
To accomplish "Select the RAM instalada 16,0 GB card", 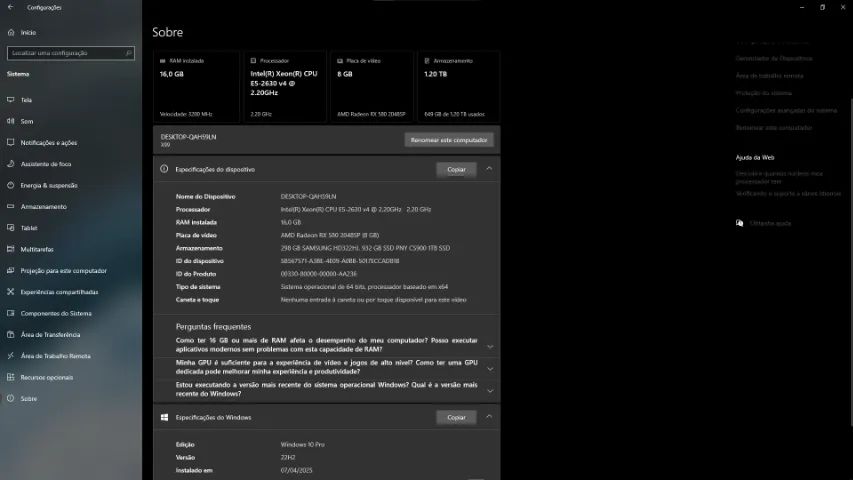I will tap(196, 87).
